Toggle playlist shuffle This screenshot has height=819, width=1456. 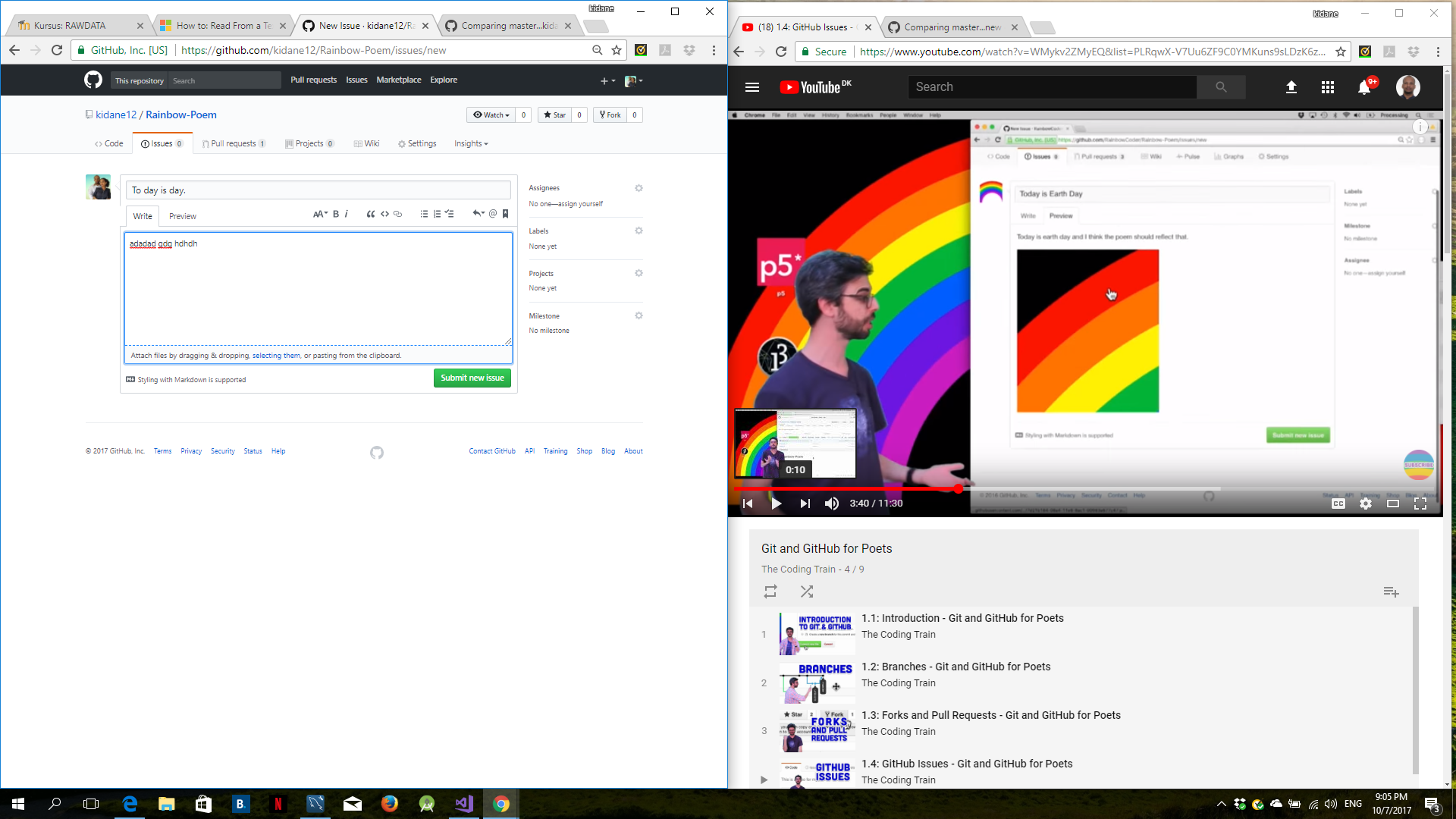pyautogui.click(x=807, y=591)
